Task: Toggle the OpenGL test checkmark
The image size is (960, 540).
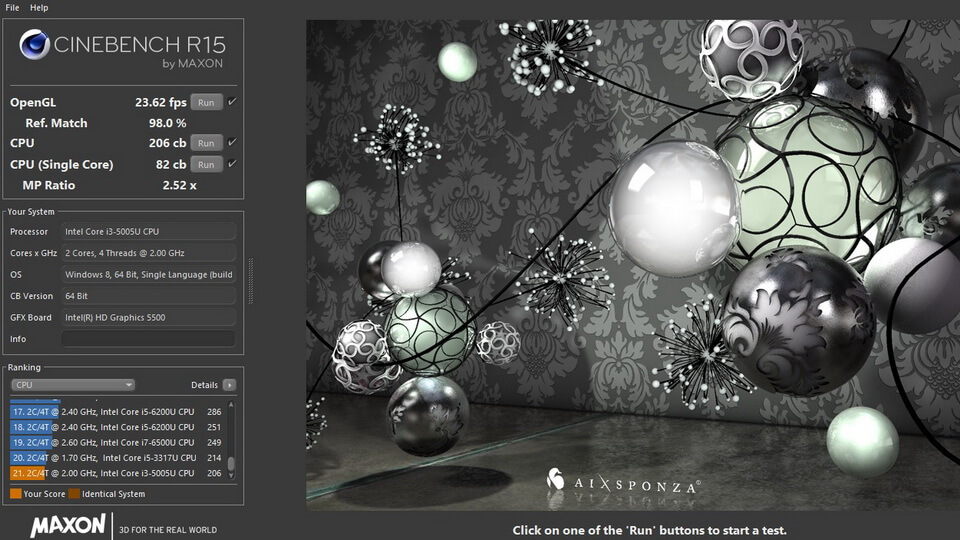Action: (232, 102)
